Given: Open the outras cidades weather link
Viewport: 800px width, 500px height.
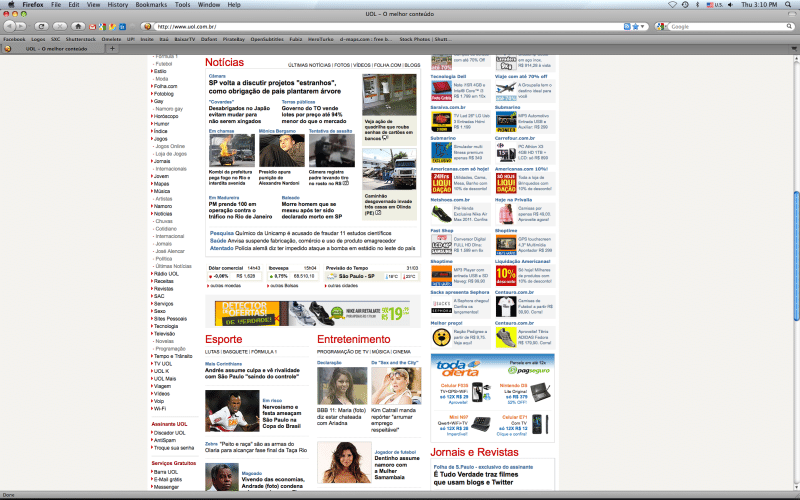Looking at the screenshot, I should 342,286.
